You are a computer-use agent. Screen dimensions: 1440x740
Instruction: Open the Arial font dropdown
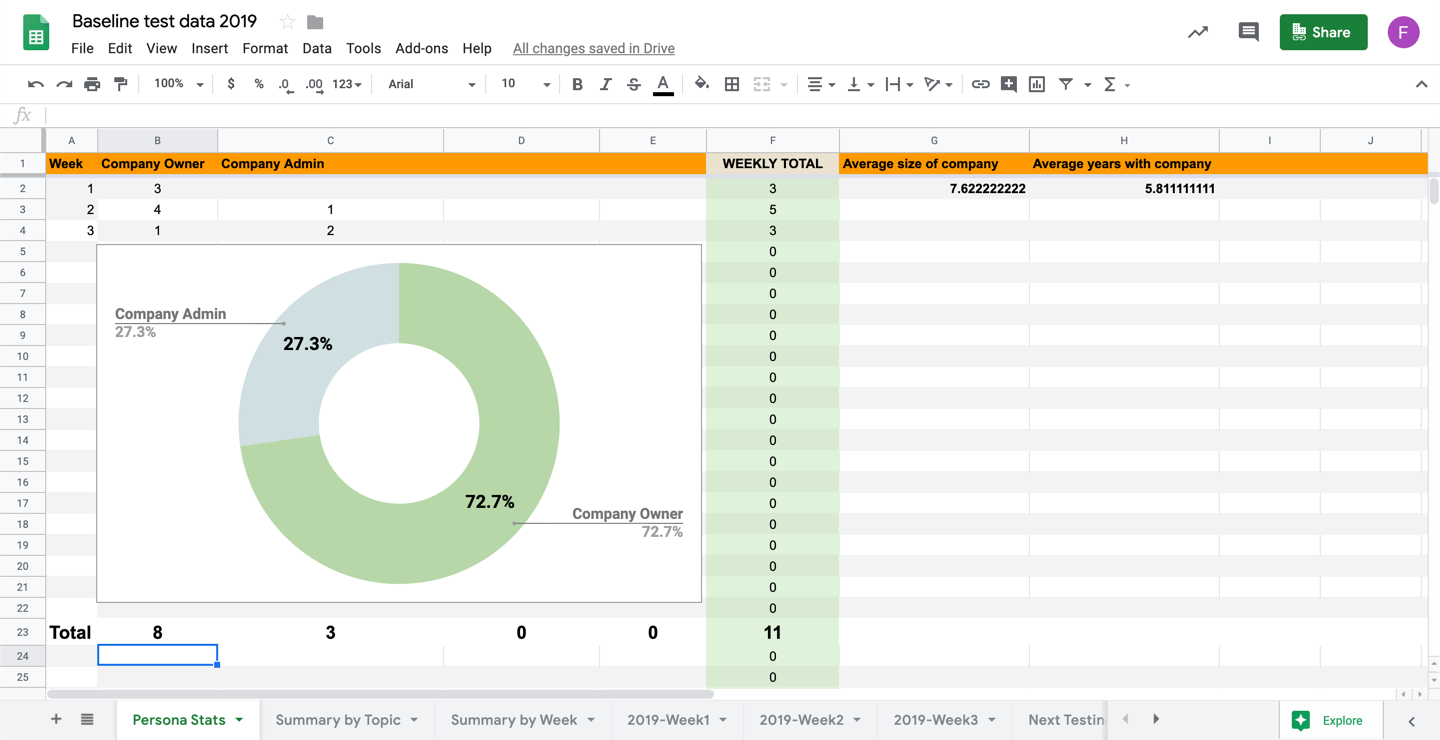431,85
